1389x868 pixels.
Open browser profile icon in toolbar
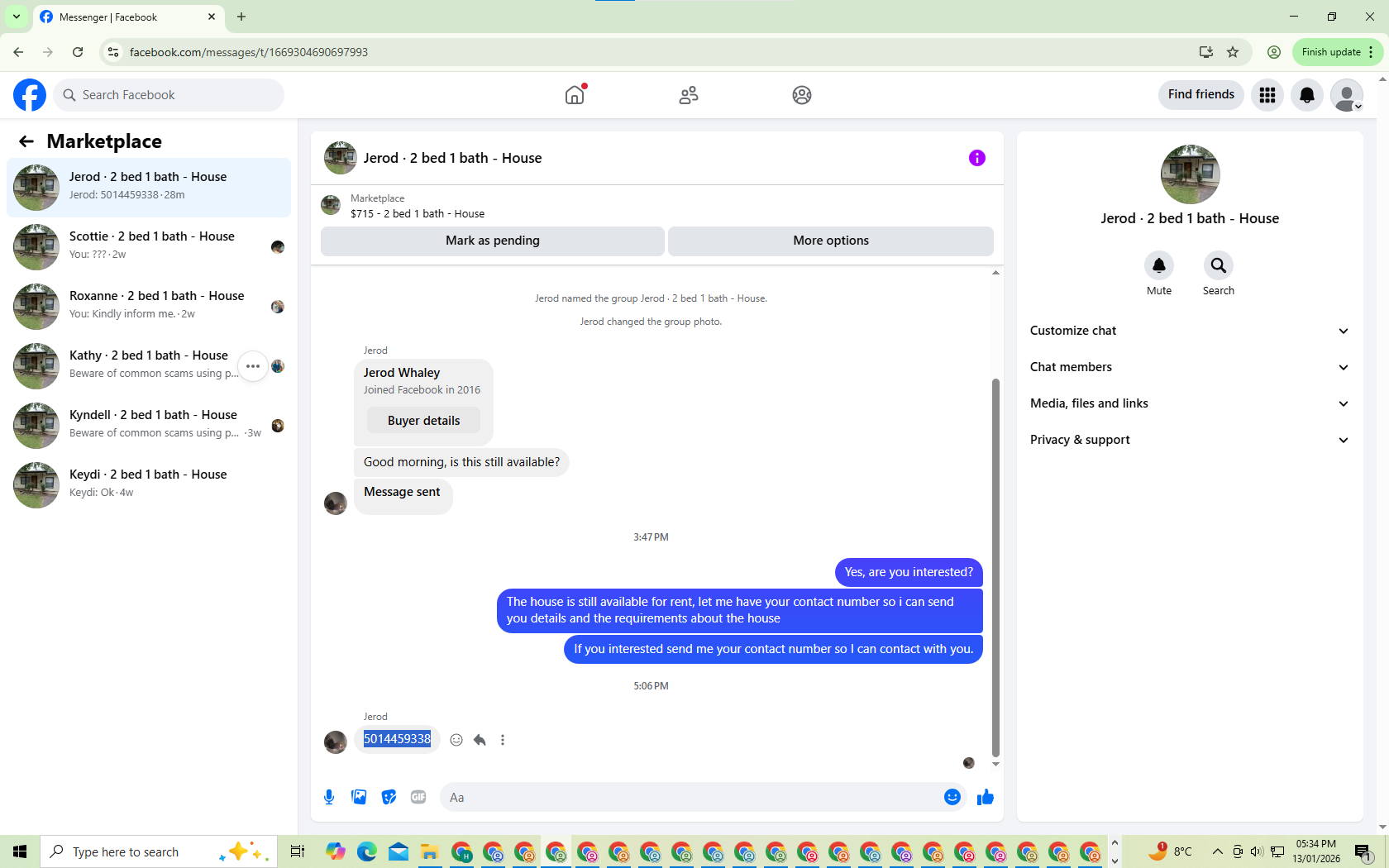[1274, 52]
